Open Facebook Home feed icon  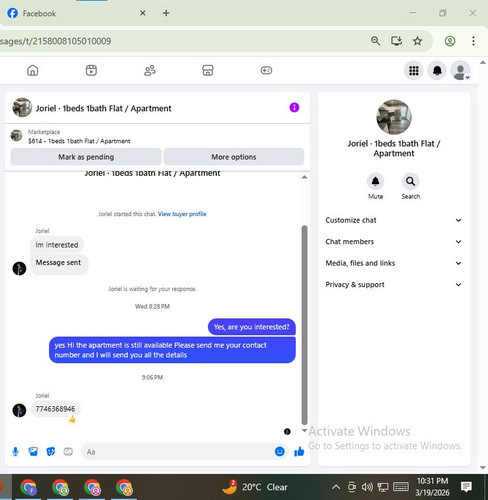33,70
